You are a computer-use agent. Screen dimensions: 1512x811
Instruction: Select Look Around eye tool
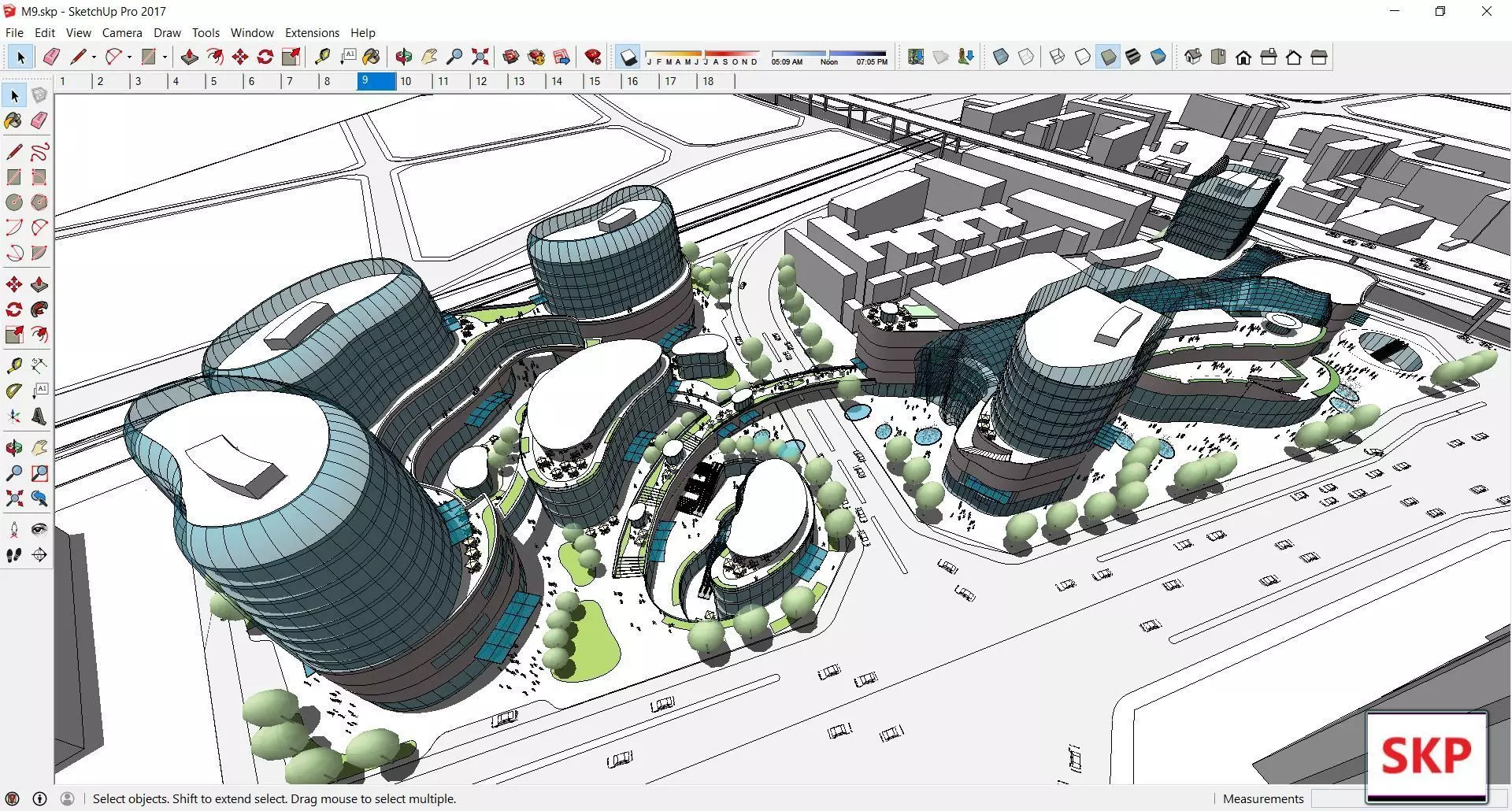pyautogui.click(x=39, y=530)
